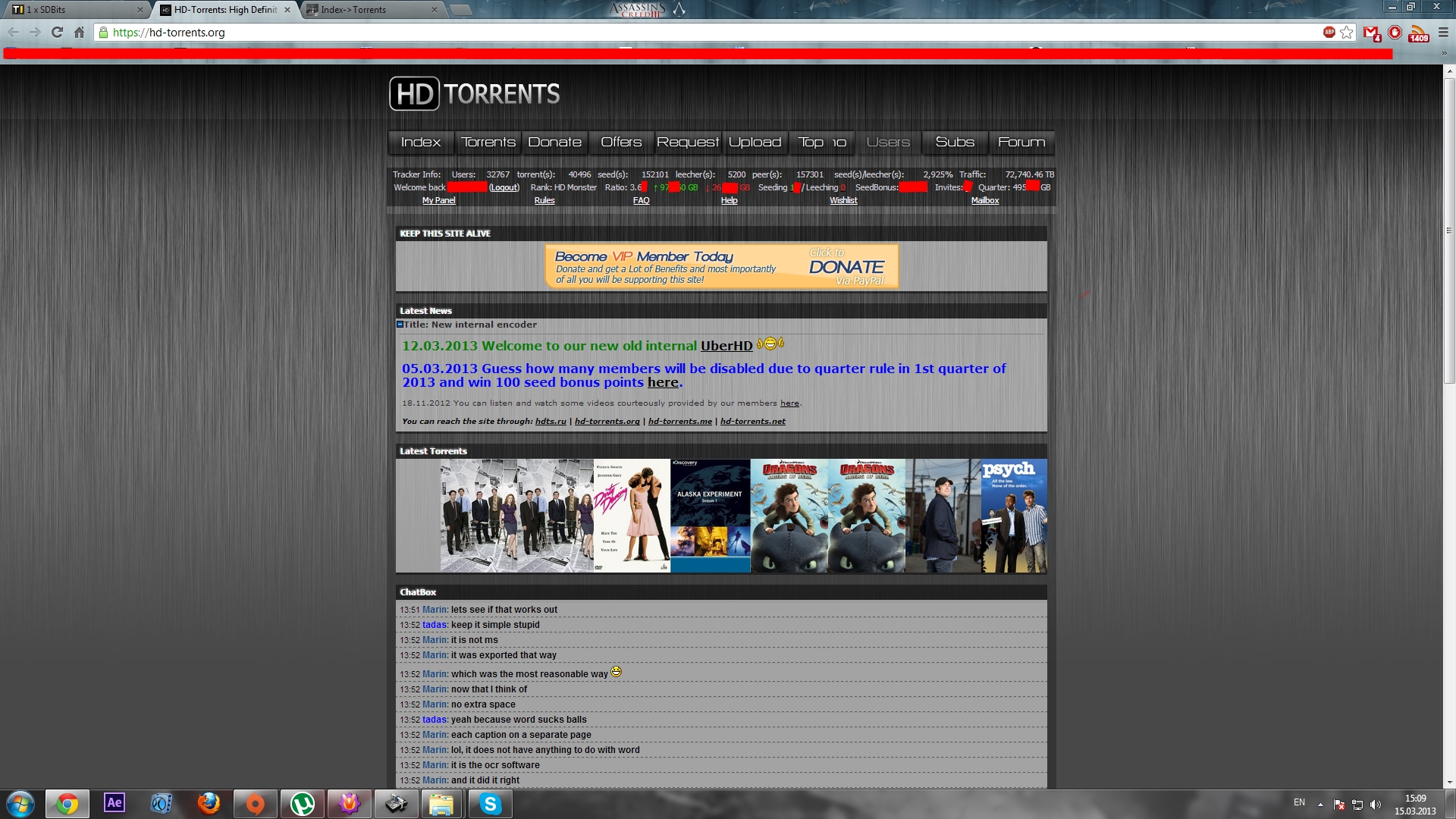Open the purple gear V app on taskbar
The image size is (1456, 819).
pos(350,804)
